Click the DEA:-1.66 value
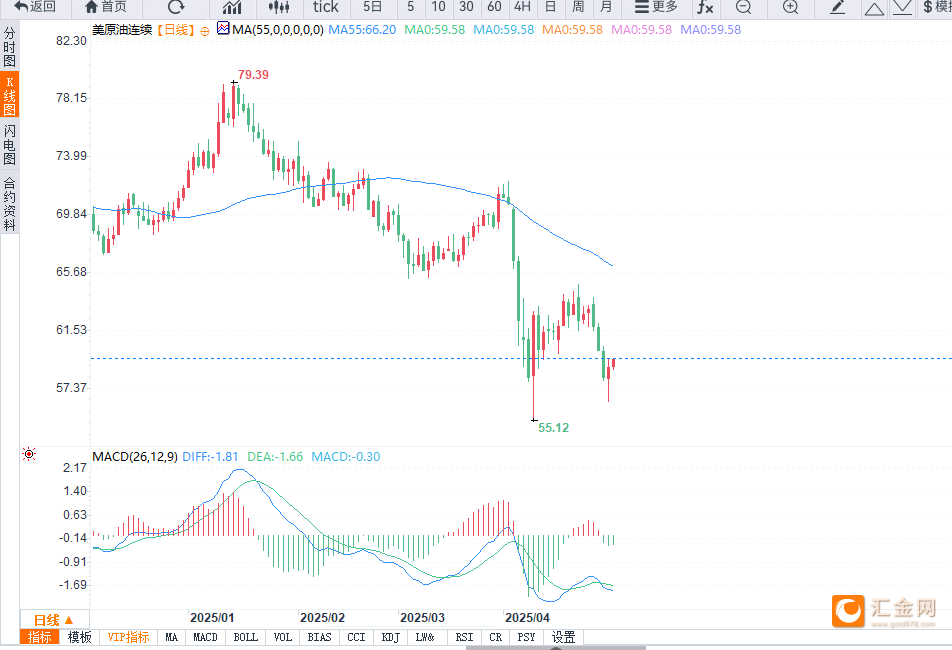 275,456
